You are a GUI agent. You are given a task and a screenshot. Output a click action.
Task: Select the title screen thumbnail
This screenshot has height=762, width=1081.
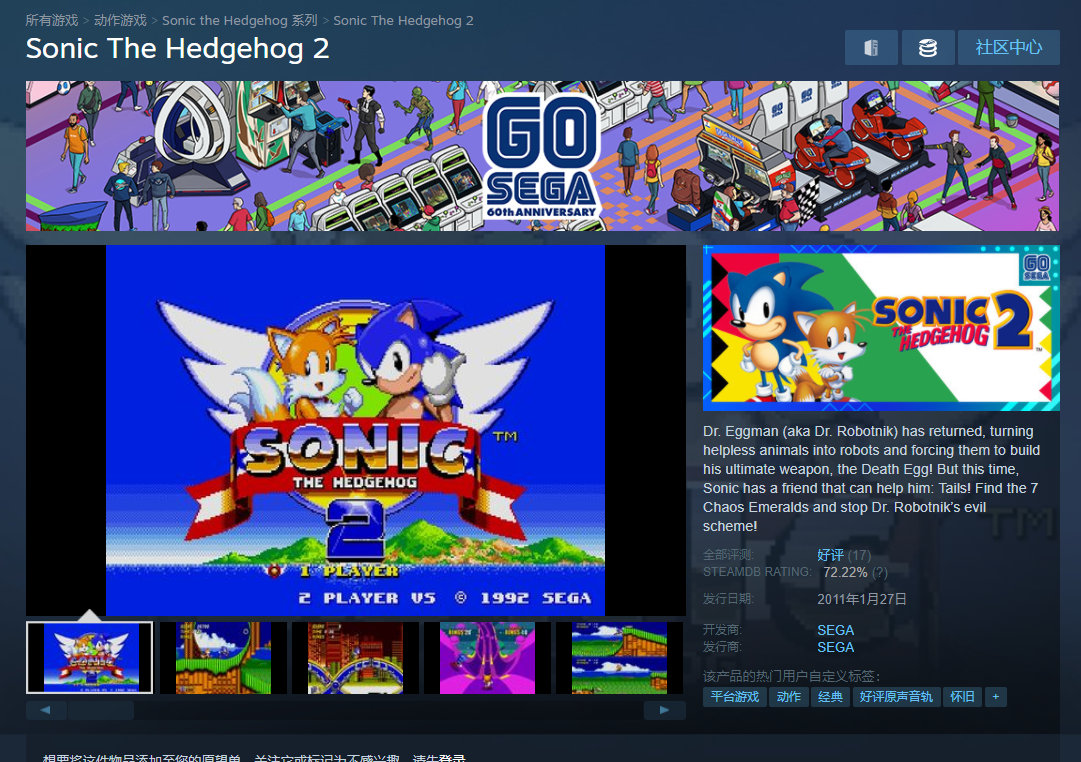tap(90, 657)
